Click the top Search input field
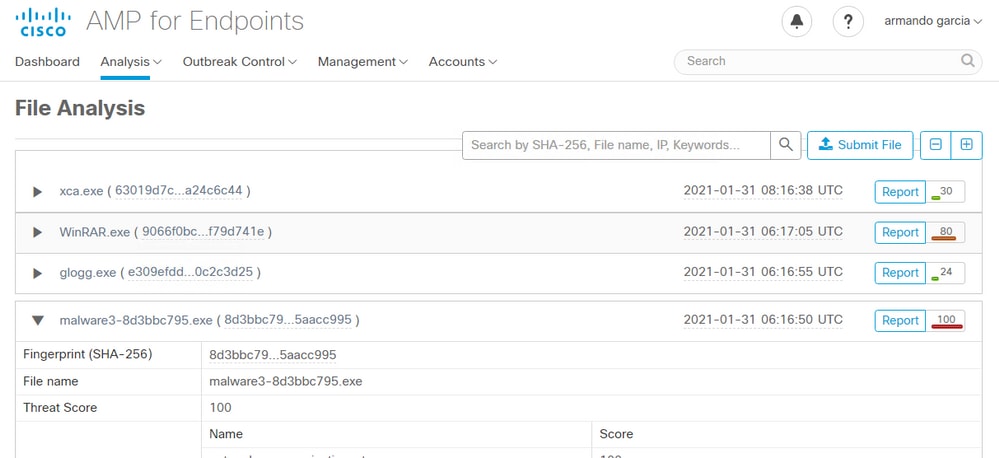The height and width of the screenshot is (458, 999). coord(828,62)
